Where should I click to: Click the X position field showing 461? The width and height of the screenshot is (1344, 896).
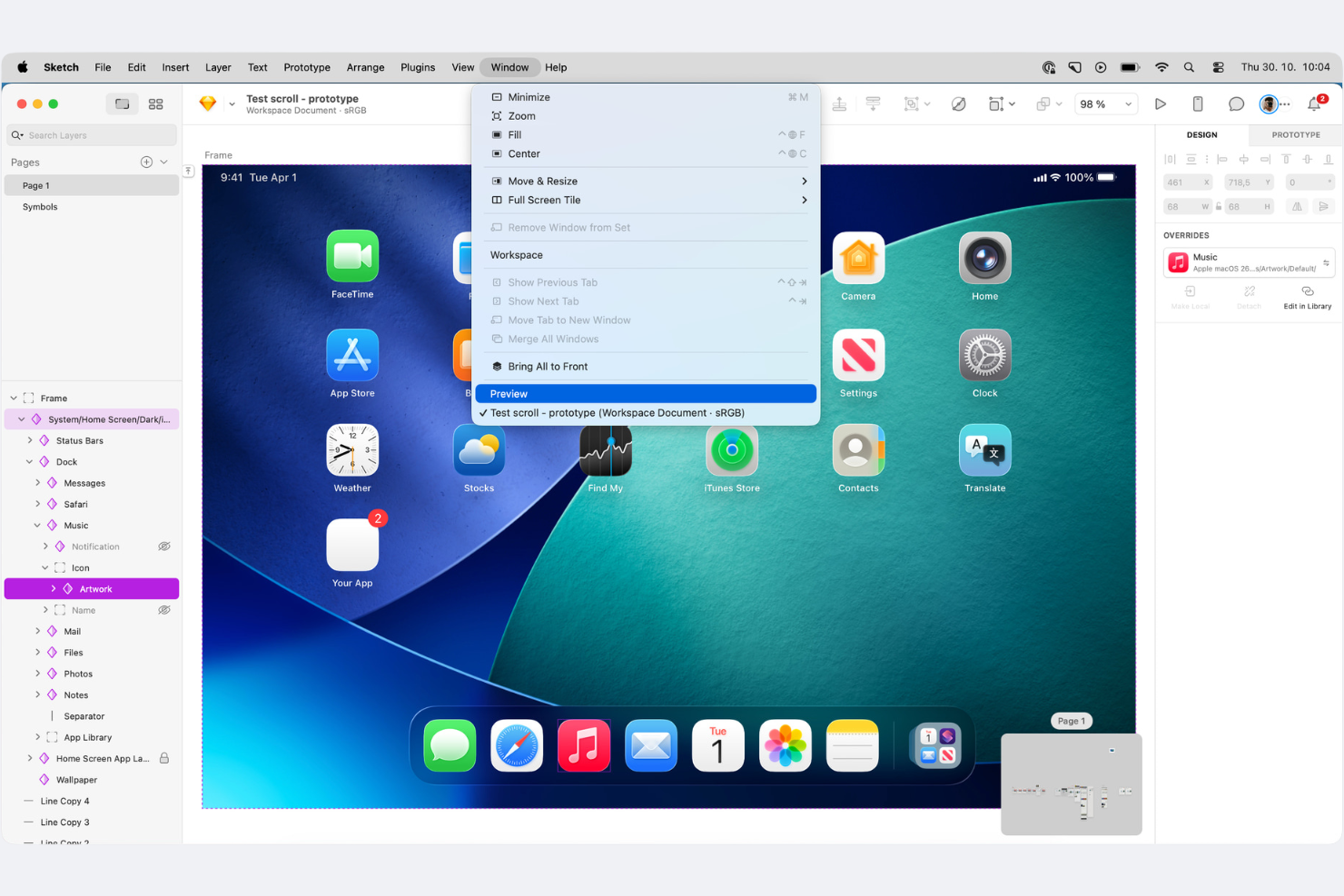1187,182
